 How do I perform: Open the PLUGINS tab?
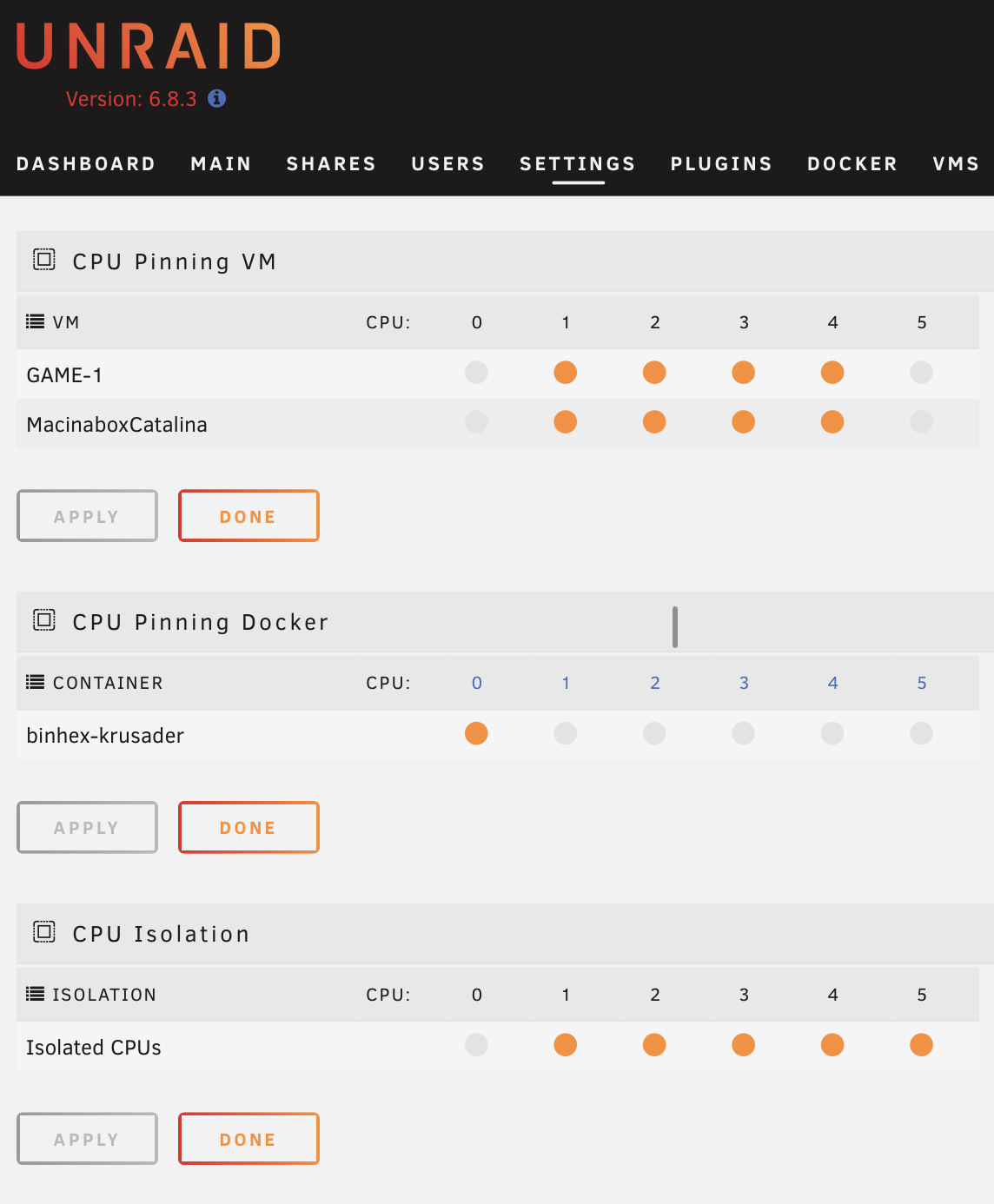click(x=721, y=164)
